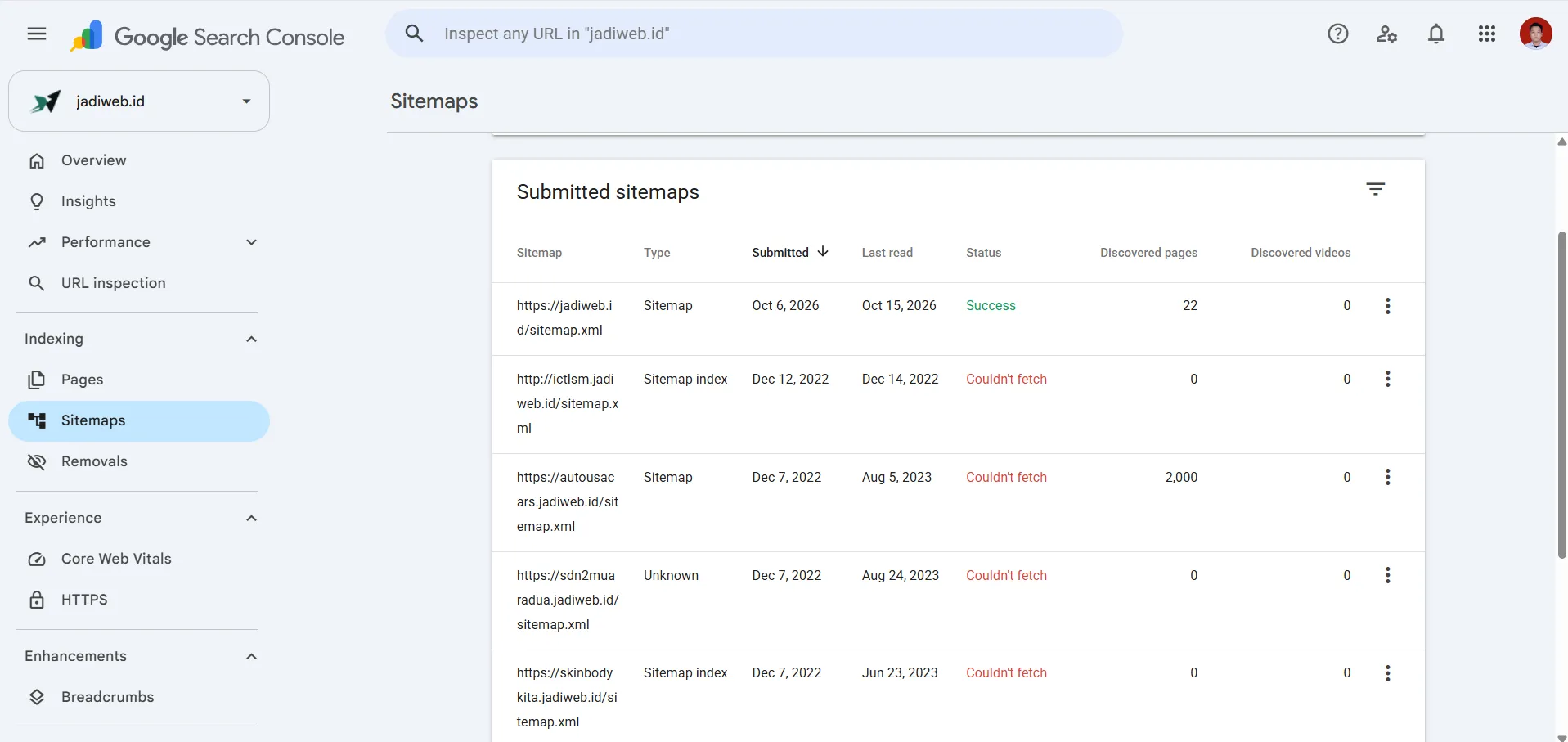The image size is (1568, 742).
Task: Open more options for jadiweb.id/sitemap.xml row
Action: 1388,306
